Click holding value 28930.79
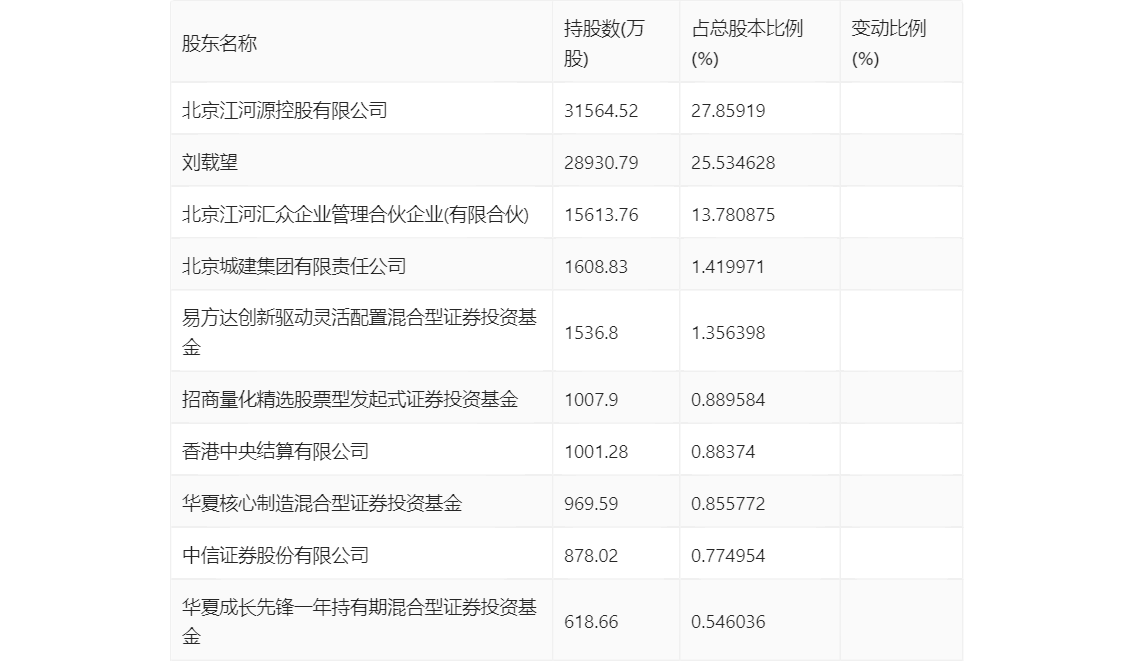 tap(601, 163)
